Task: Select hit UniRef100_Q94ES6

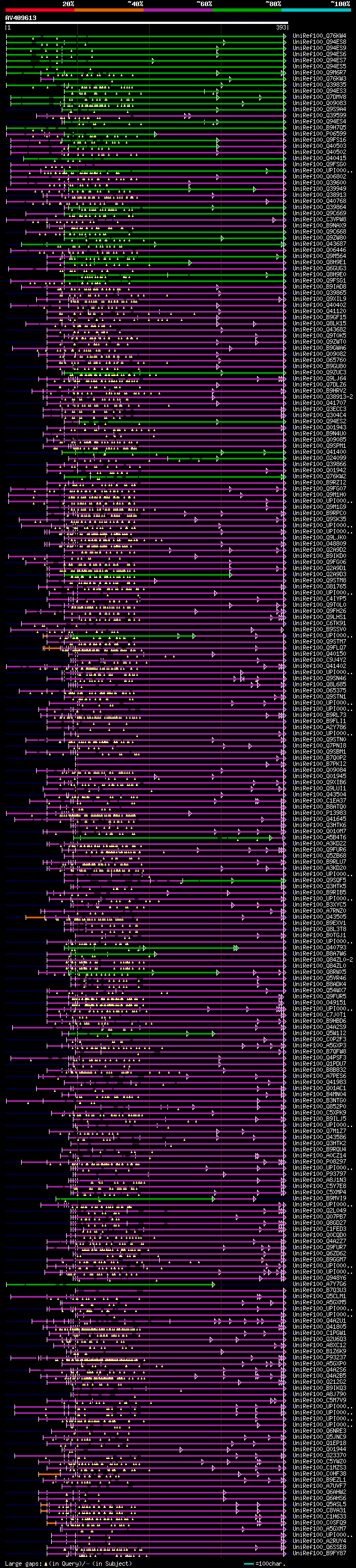Action: 319,54
